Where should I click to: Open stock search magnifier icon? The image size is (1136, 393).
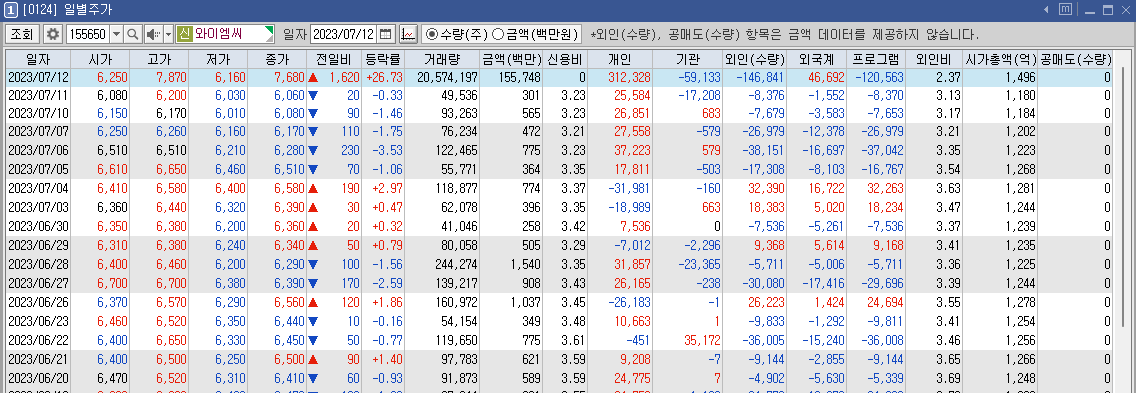click(133, 34)
